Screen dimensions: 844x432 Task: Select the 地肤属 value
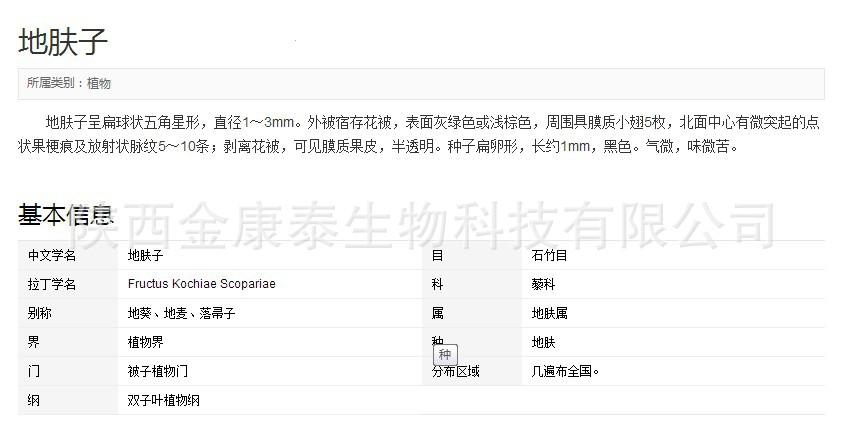click(x=549, y=313)
